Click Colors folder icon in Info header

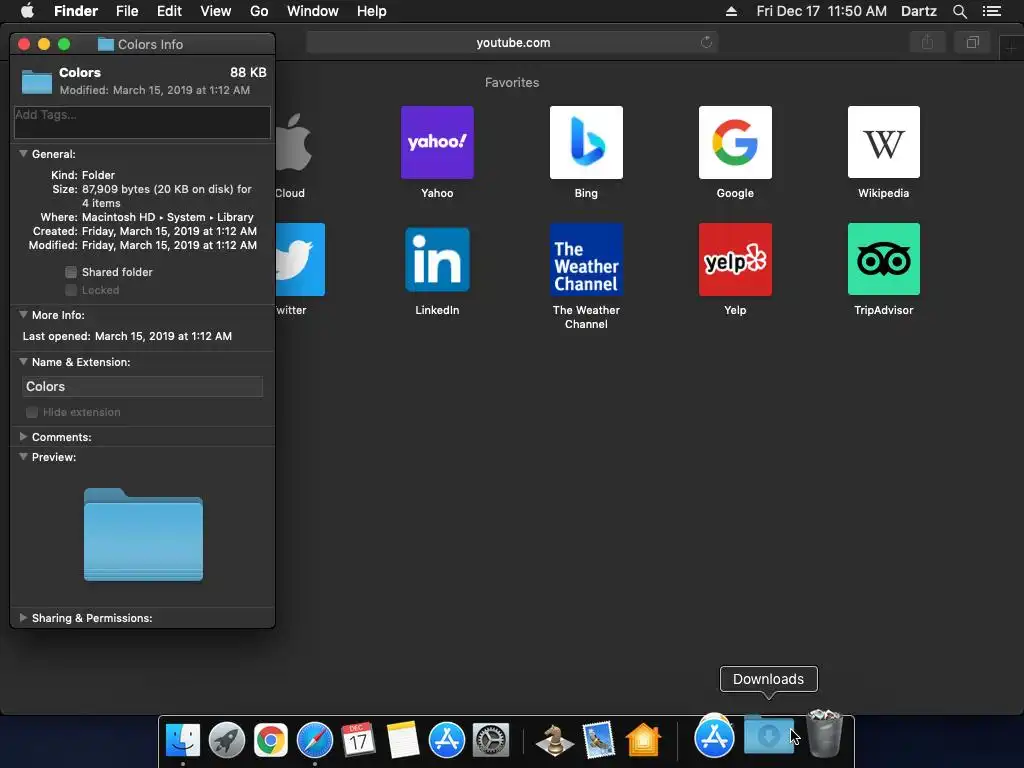(37, 82)
